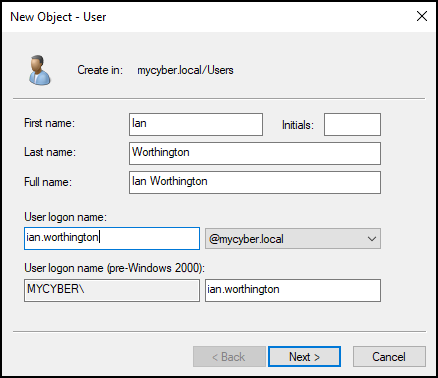Click the MYCYBER\ domain prefix box
Screen dimensions: 438x378
pyautogui.click(x=112, y=290)
